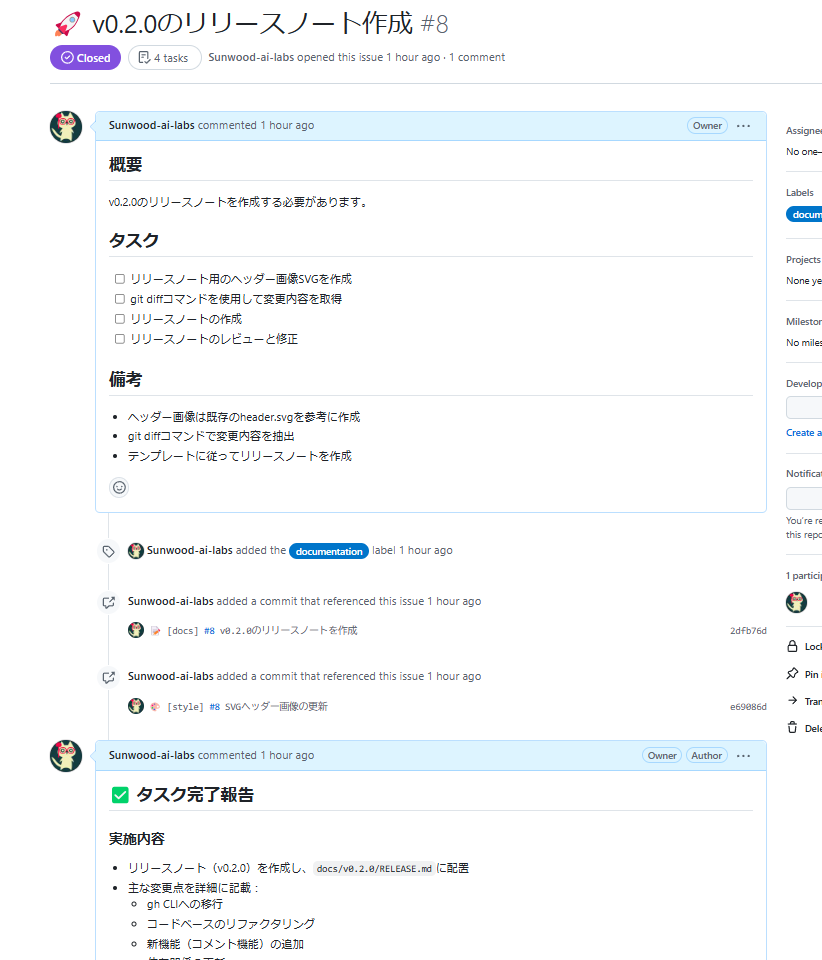Open commit hash 2dfb76d

pyautogui.click(x=748, y=631)
